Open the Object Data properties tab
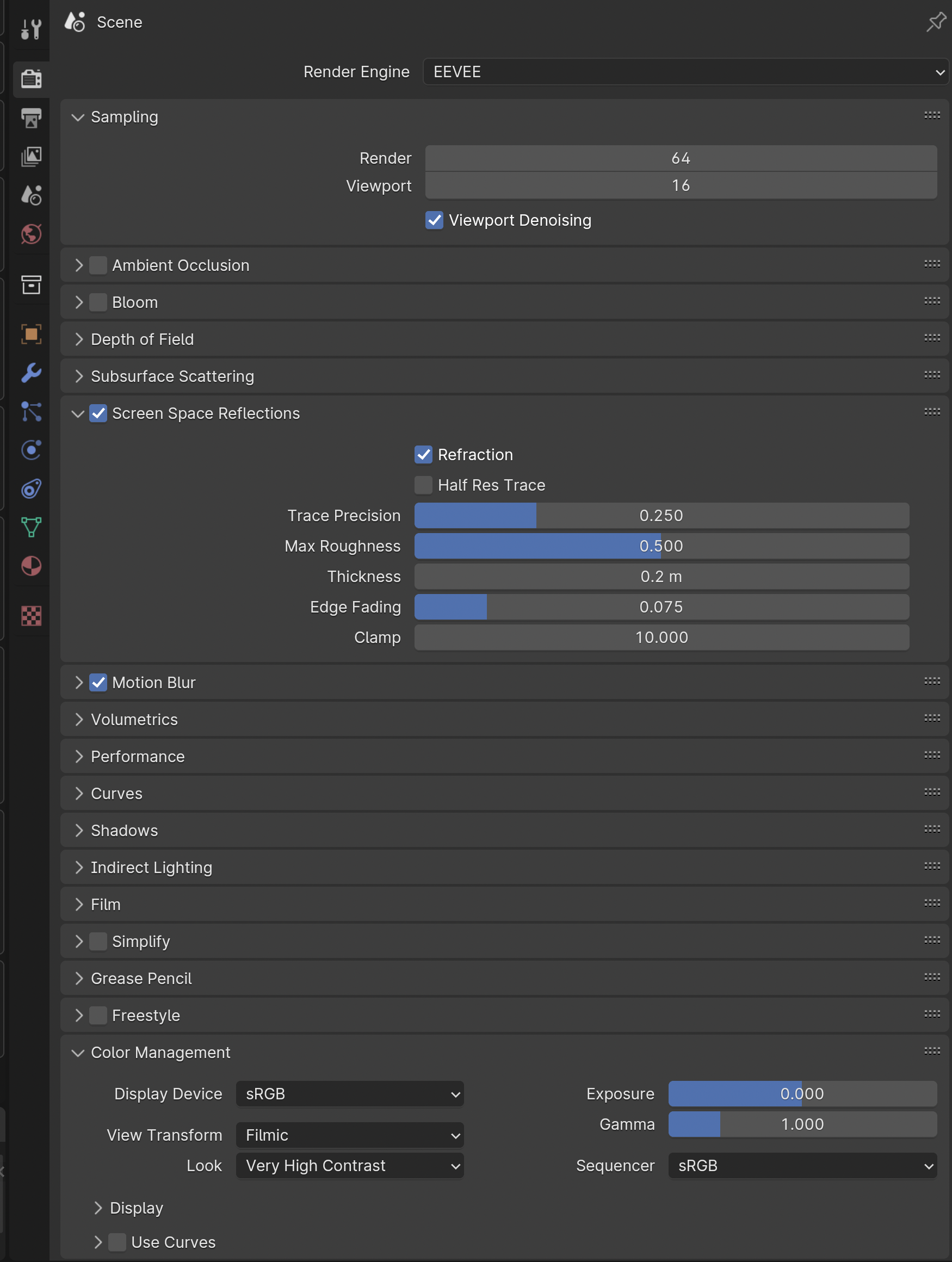Screen dimensions: 952x1262 [x=31, y=527]
